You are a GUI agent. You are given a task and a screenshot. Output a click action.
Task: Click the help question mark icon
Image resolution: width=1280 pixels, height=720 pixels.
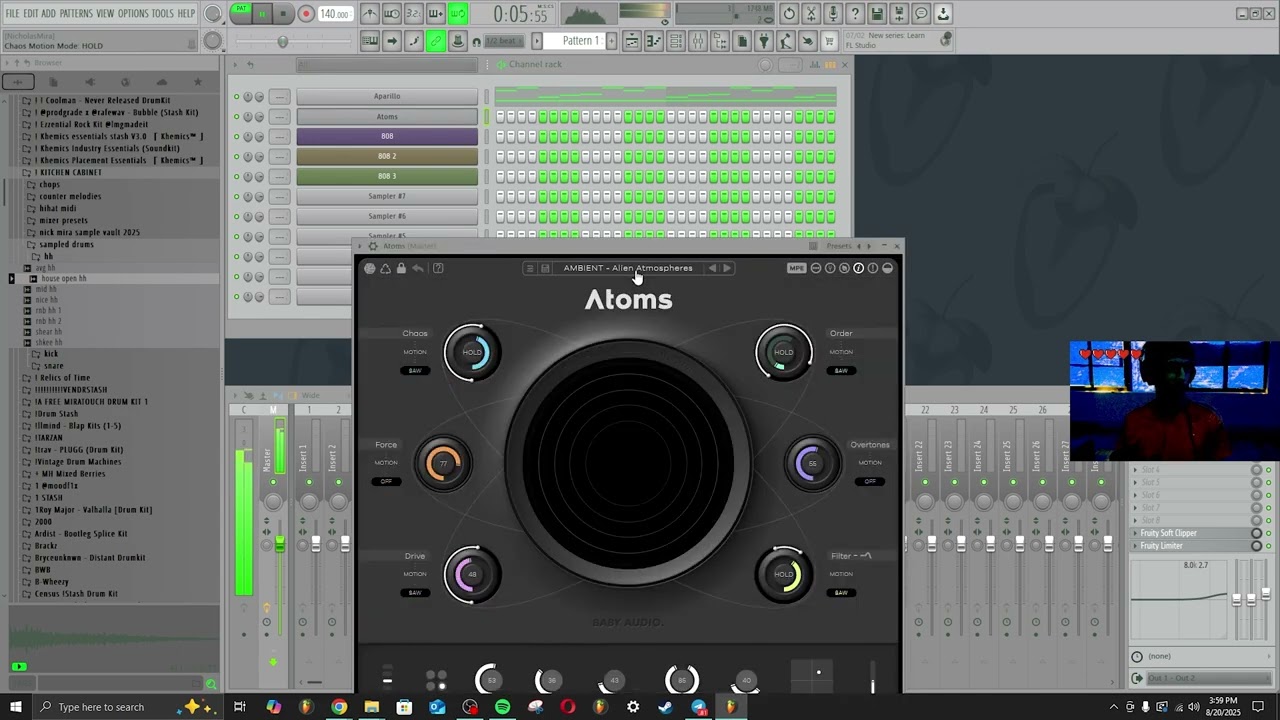click(855, 14)
